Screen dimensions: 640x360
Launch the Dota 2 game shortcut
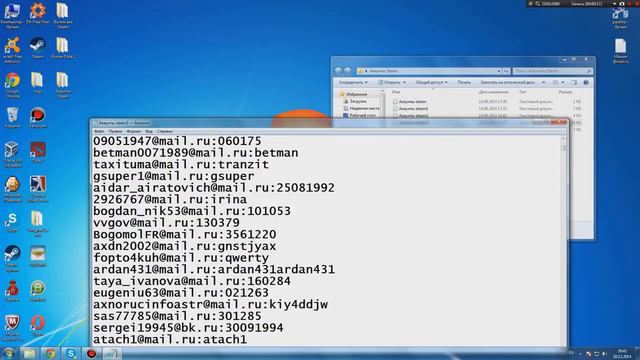click(x=38, y=152)
